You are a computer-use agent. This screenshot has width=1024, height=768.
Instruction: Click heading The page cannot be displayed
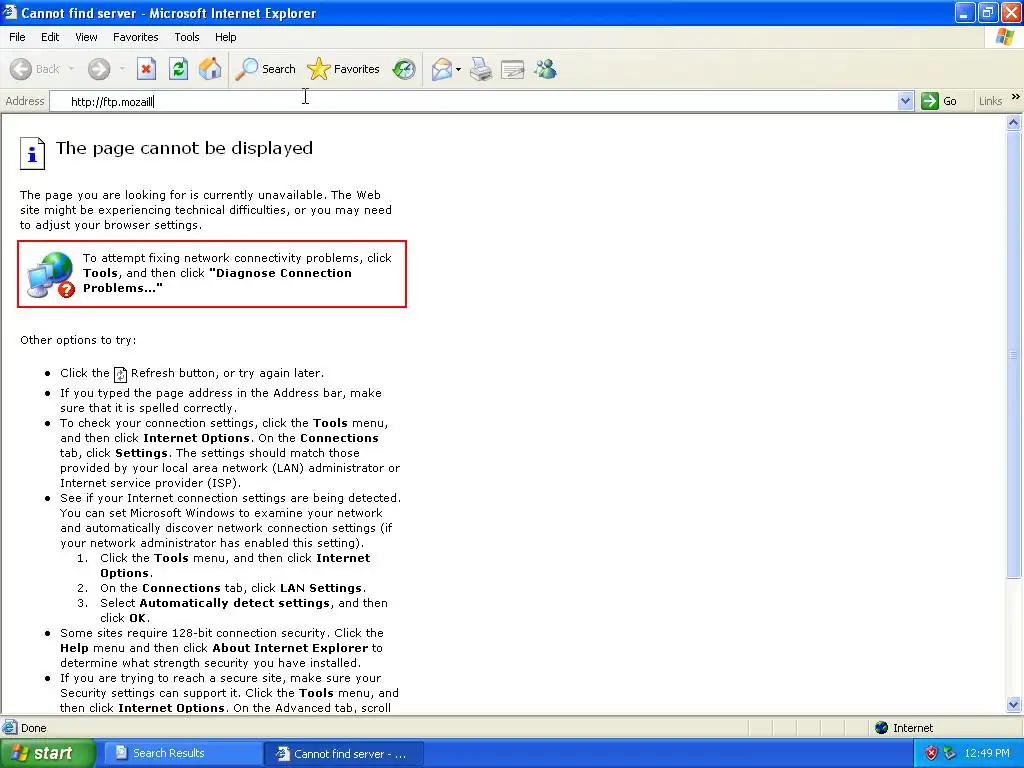pyautogui.click(x=184, y=148)
